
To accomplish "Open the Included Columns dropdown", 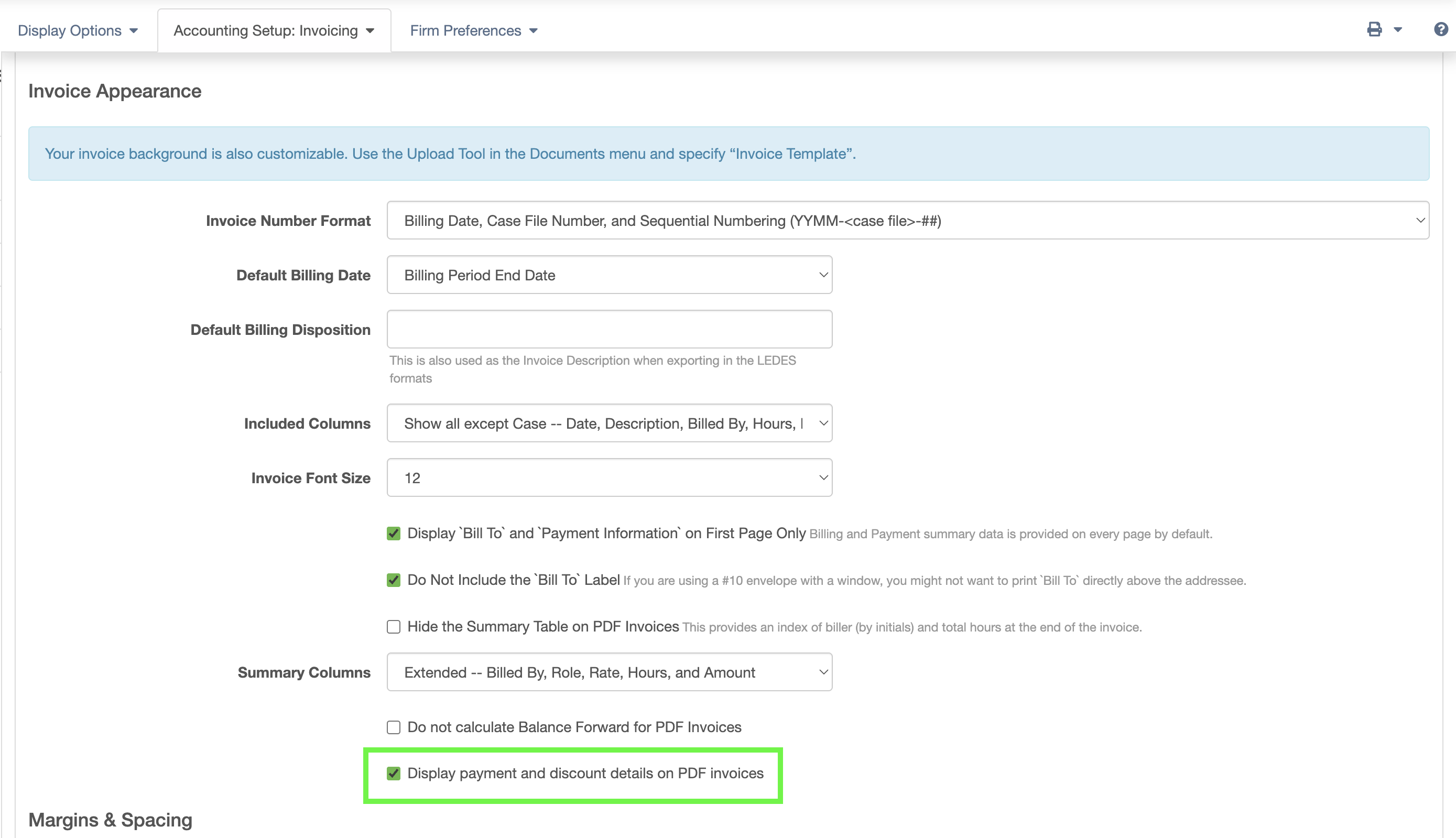I will tap(610, 423).
